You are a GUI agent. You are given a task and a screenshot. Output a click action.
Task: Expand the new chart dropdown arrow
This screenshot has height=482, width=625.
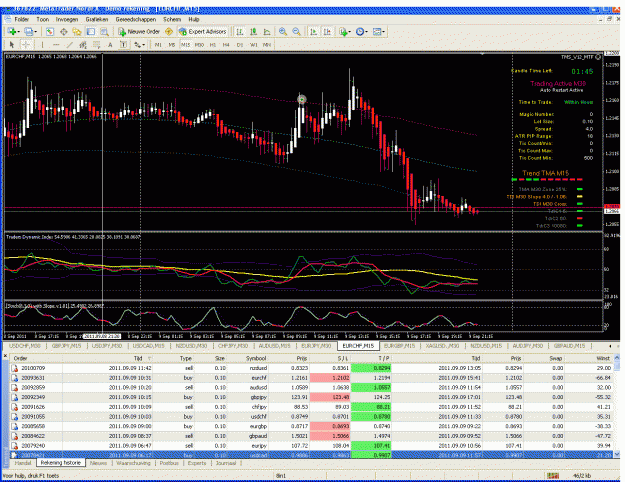(x=19, y=31)
